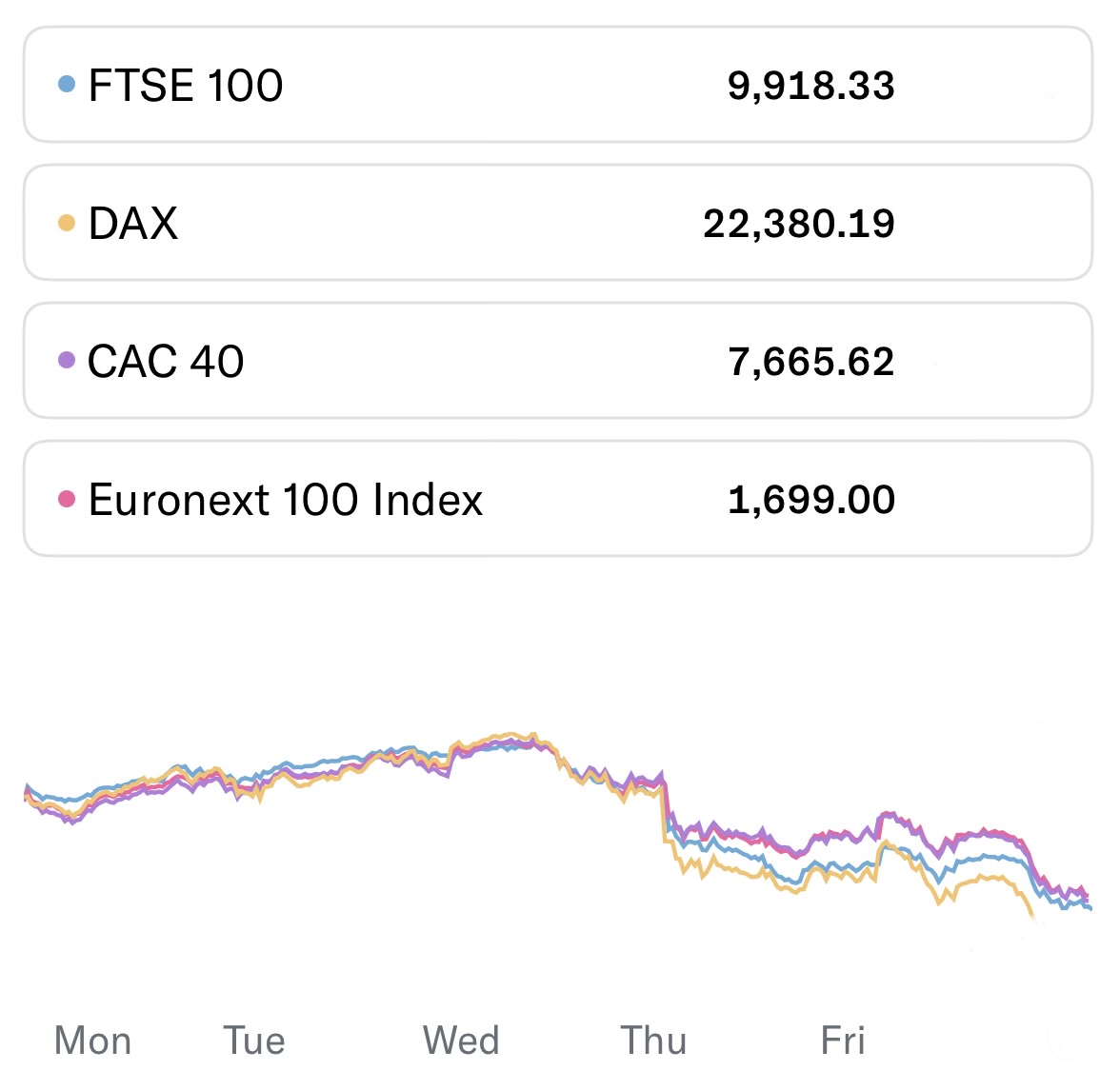Select Thu on the chart axis
1120x1090 pixels.
(x=653, y=1040)
